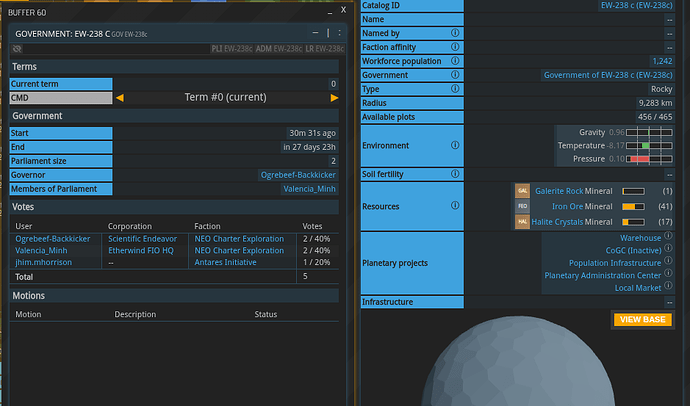Minimize the Government EW-238 C tile
The height and width of the screenshot is (406, 690).
point(315,33)
